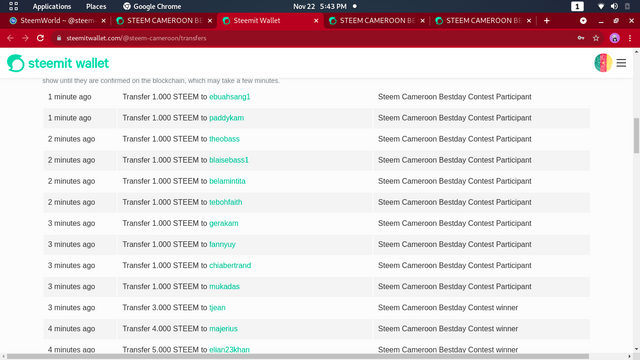Open the saved password key icon
640x360 pixels.
[x=581, y=38]
